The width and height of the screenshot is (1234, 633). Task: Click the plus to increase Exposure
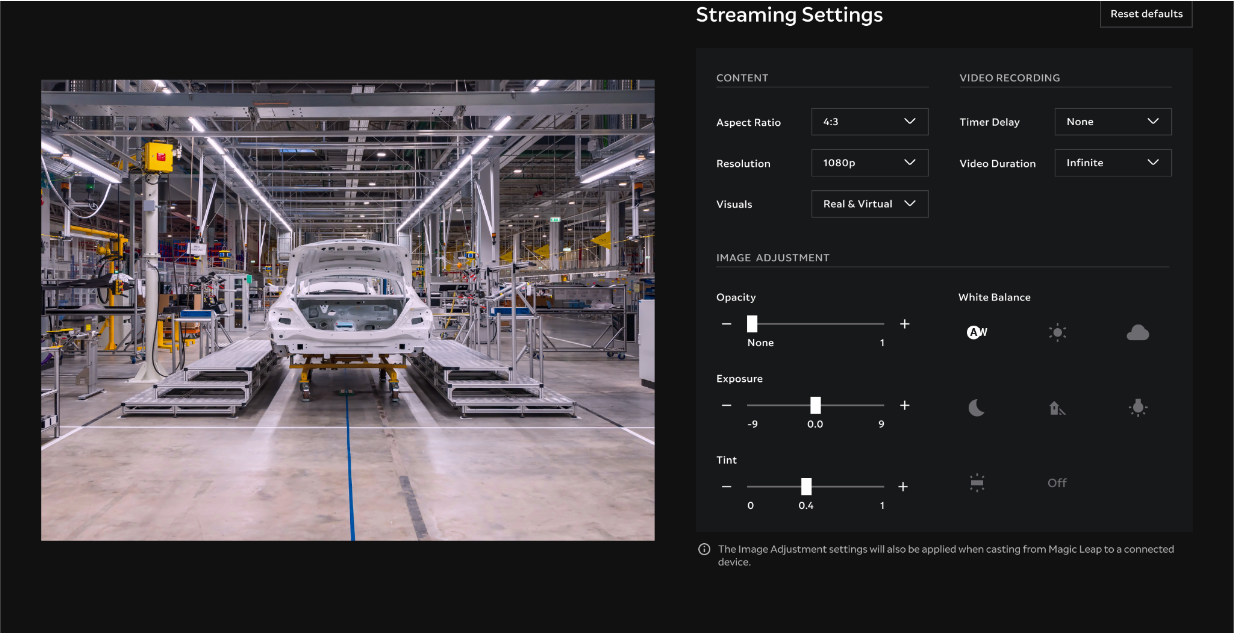tap(904, 405)
